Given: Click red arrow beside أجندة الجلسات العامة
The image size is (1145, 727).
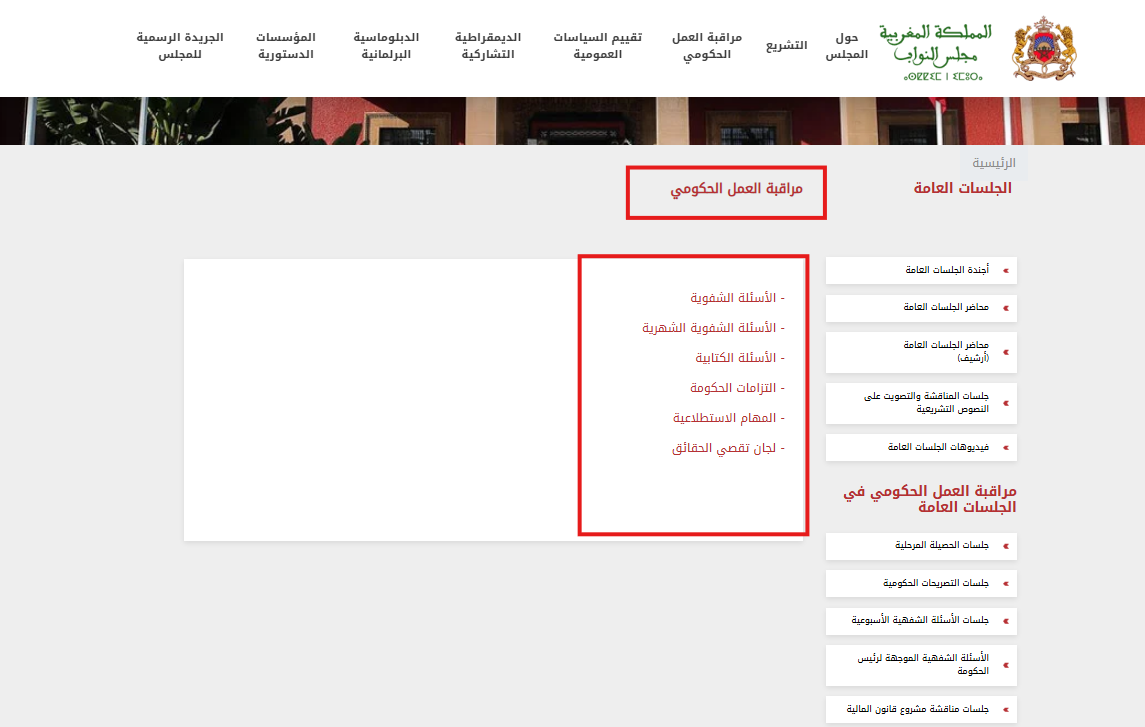Looking at the screenshot, I should 1006,271.
